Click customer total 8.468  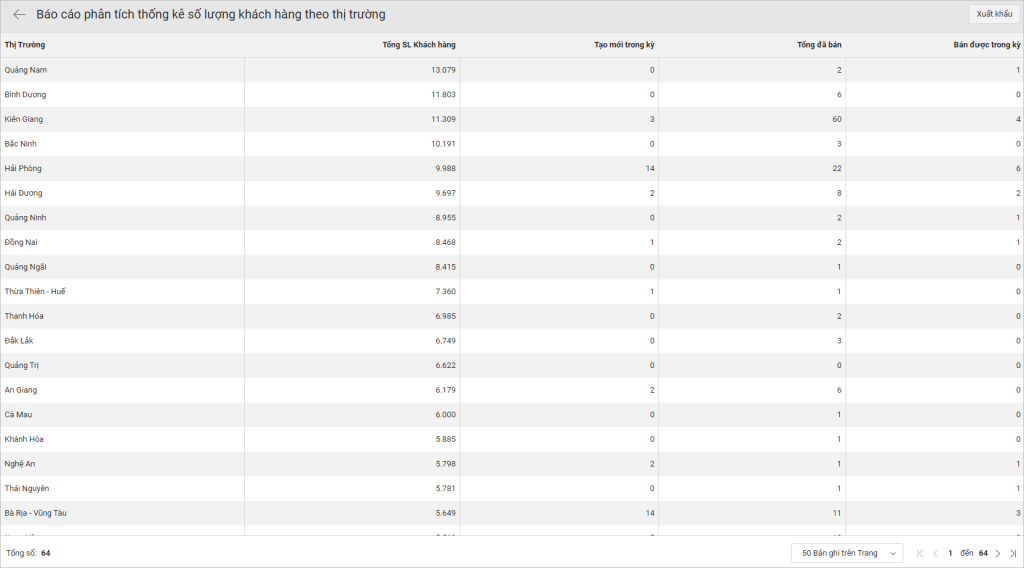[445, 242]
